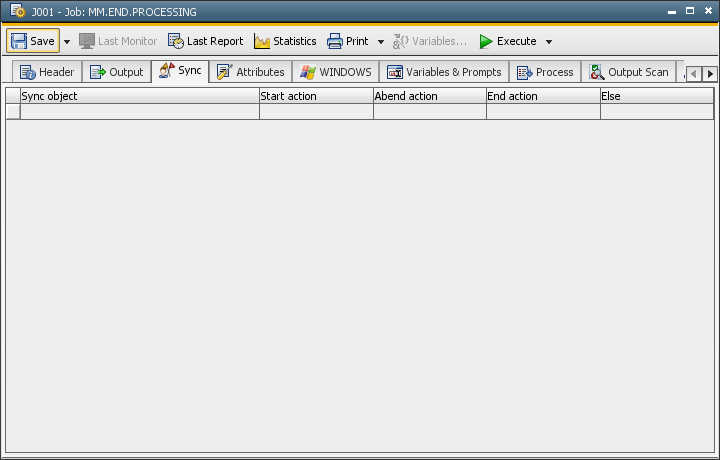The height and width of the screenshot is (460, 720).
Task: Click Execute to run the job
Action: [507, 41]
